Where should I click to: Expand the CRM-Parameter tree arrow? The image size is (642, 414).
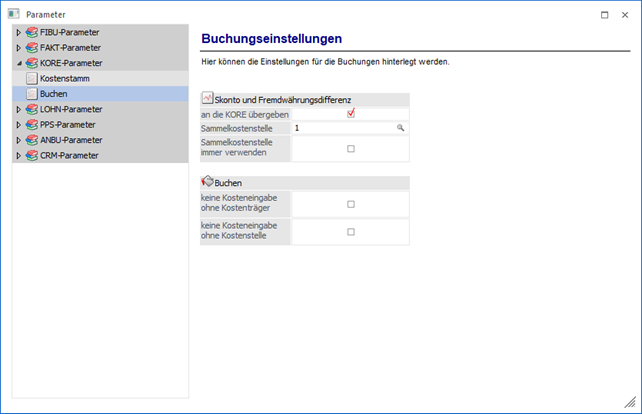(18, 155)
